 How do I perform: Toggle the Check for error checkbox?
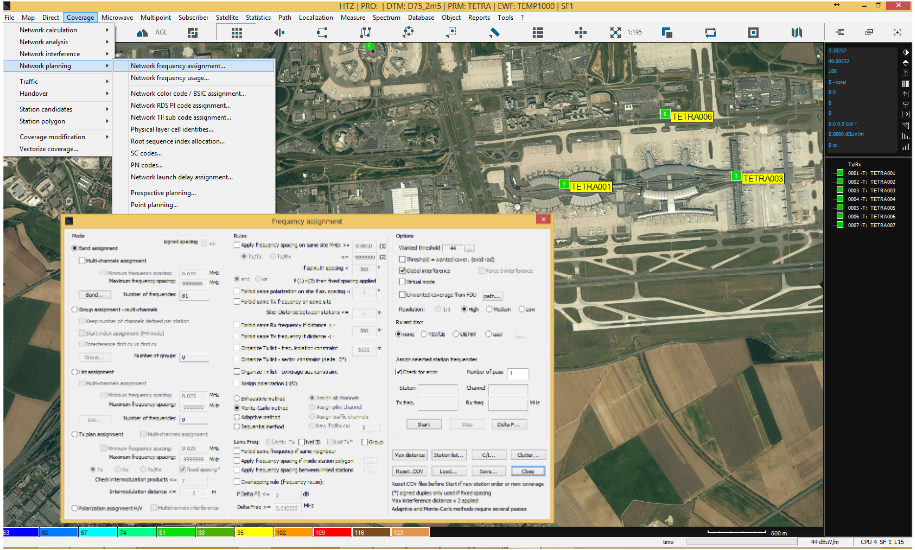[x=400, y=372]
